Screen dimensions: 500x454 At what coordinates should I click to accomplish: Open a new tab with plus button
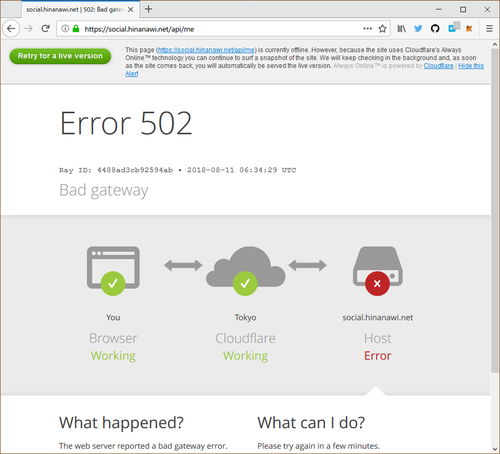pyautogui.click(x=148, y=9)
